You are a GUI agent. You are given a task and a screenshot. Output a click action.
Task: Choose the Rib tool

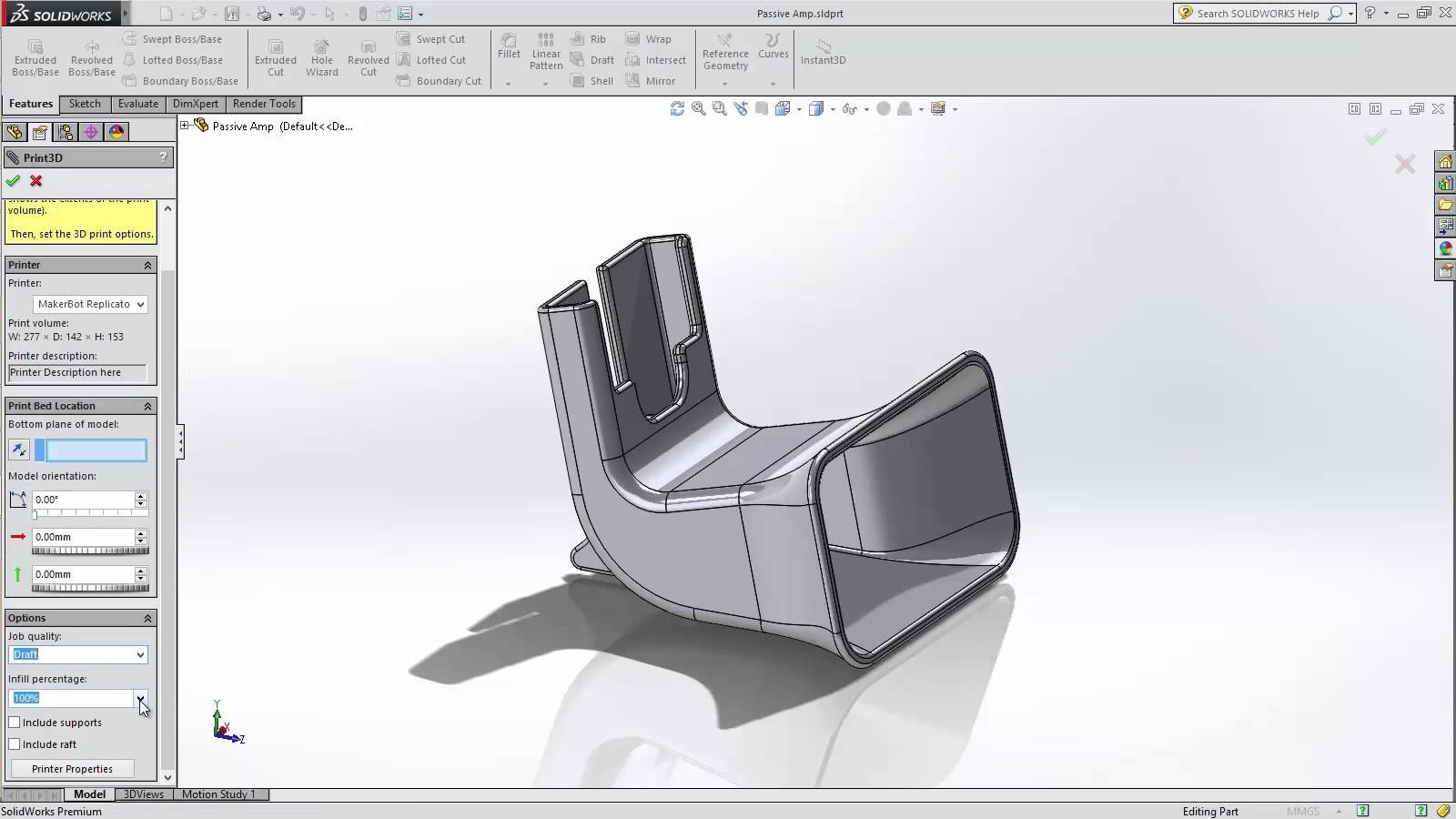tap(588, 39)
